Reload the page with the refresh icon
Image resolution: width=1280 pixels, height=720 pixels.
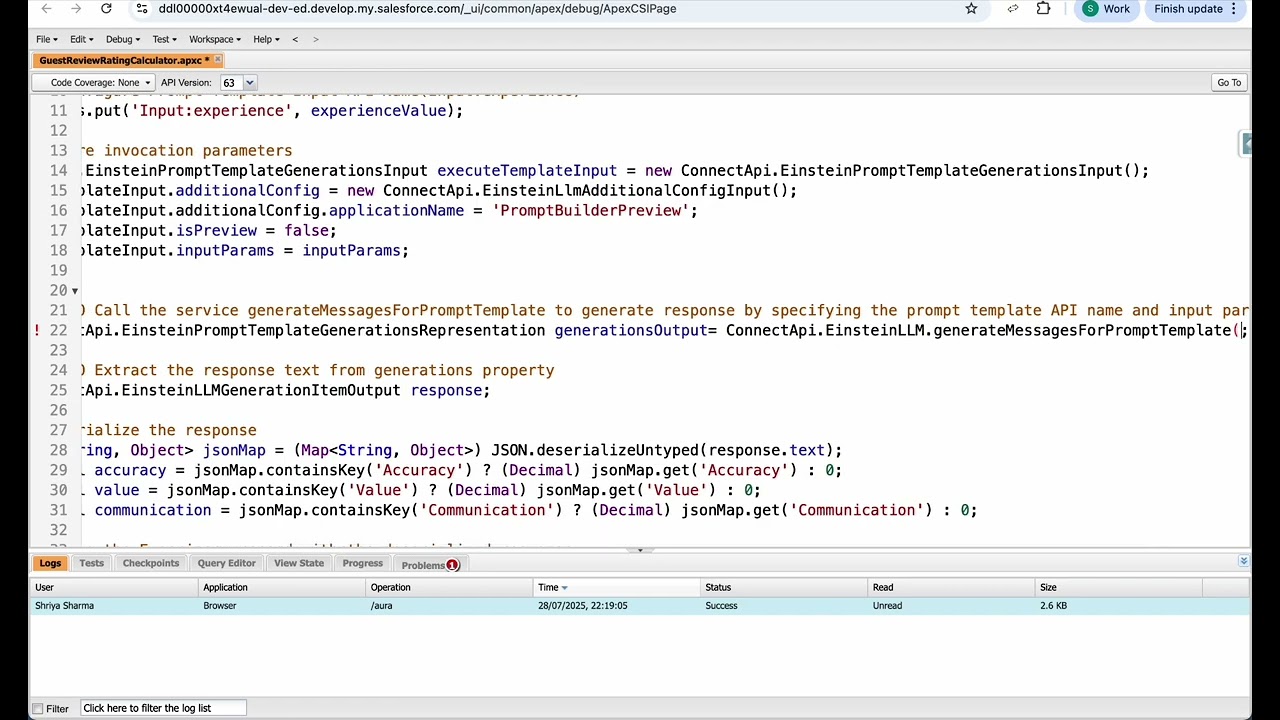click(x=106, y=9)
